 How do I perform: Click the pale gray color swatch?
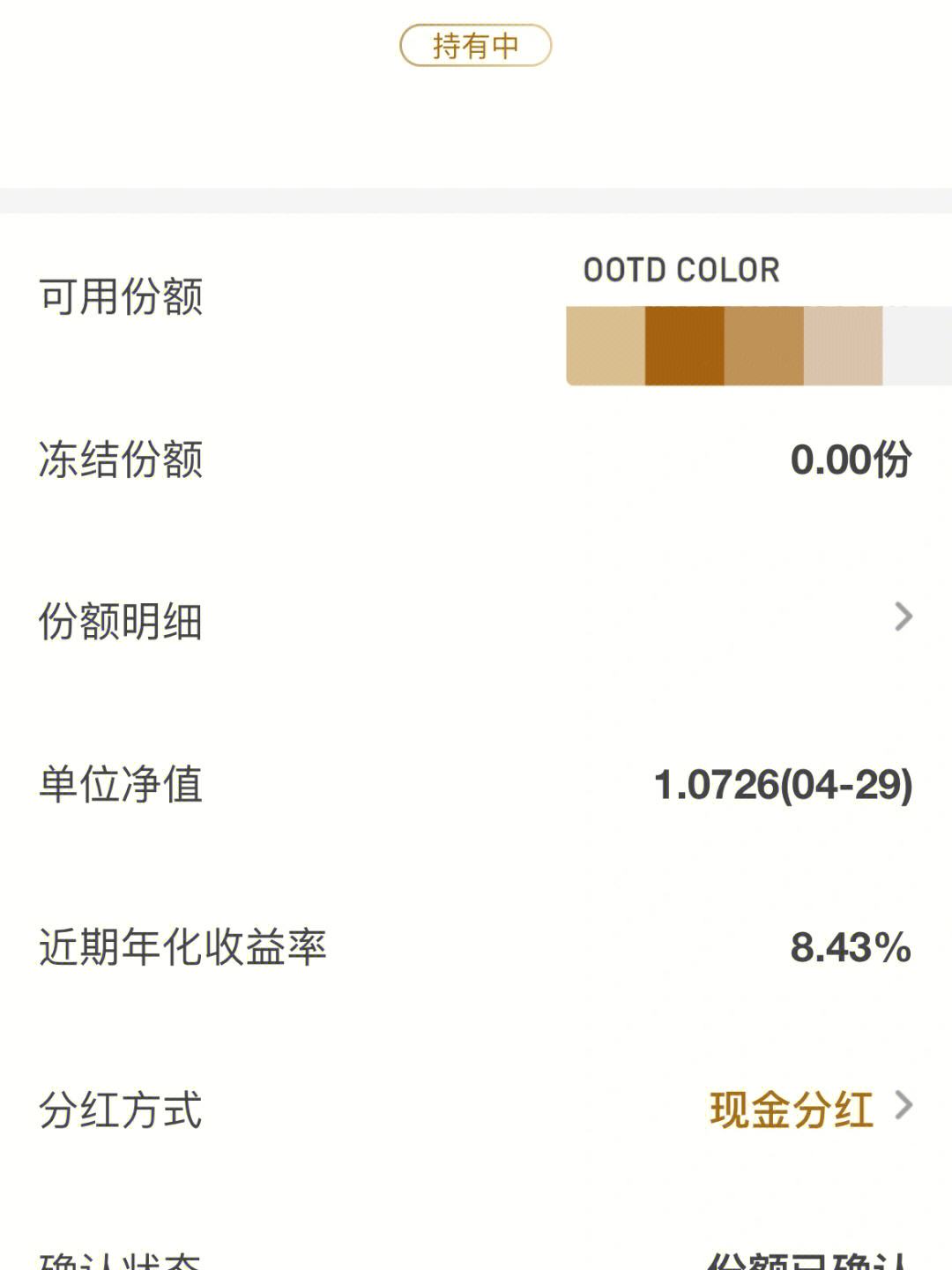tap(917, 346)
